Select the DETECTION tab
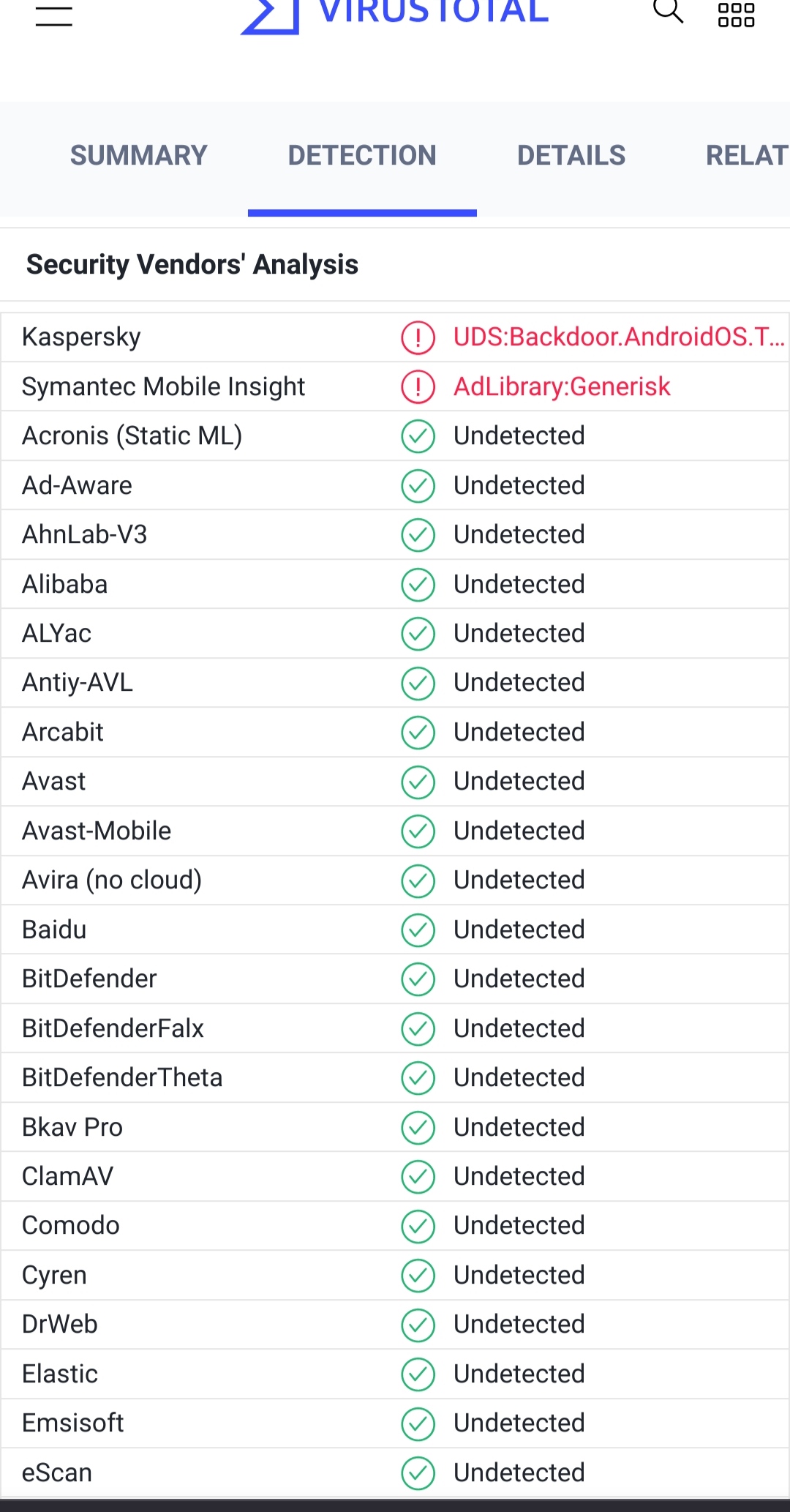The height and width of the screenshot is (1512, 790). coord(362,155)
